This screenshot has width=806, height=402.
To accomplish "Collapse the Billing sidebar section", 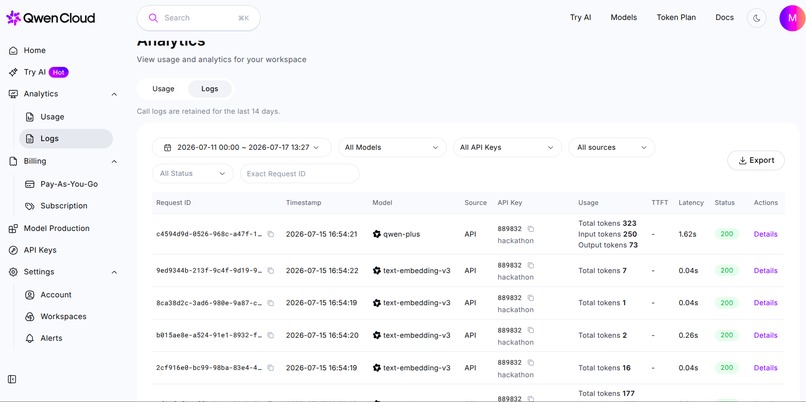I will [x=114, y=161].
